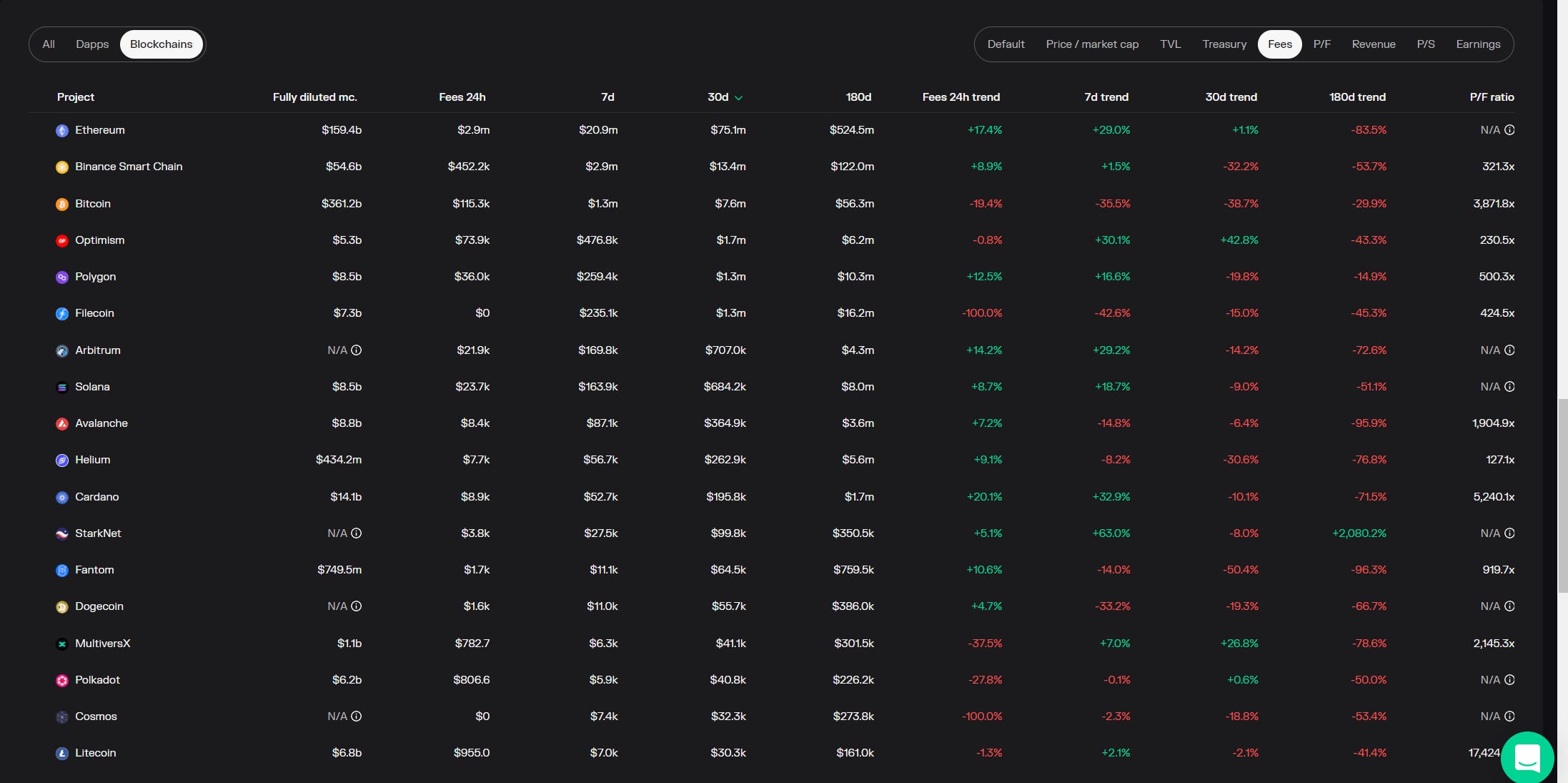Sort by Fully diluted mc. column
This screenshot has height=783, width=1568.
pos(314,97)
